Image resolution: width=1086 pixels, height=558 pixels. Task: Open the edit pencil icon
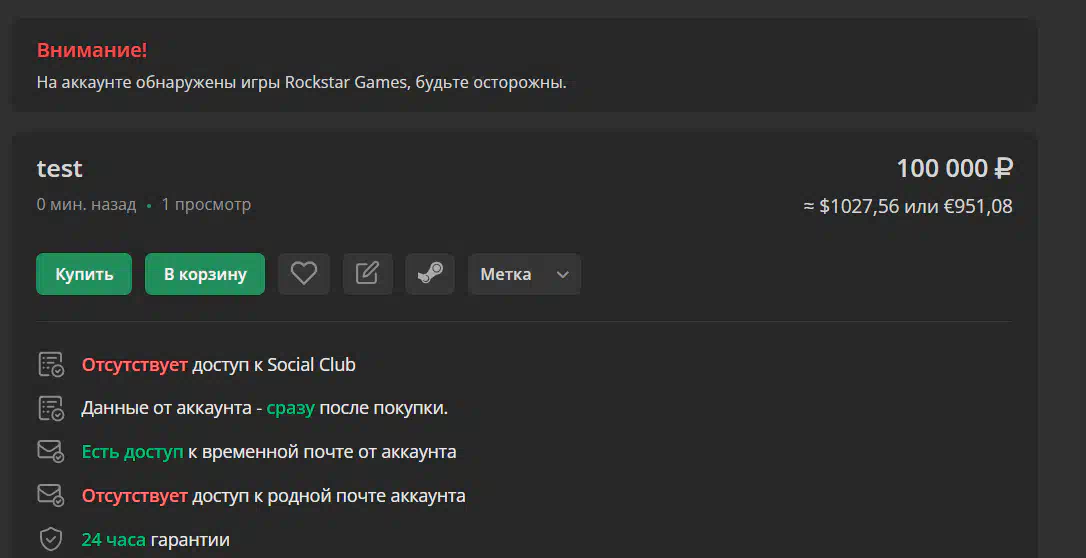coord(367,274)
